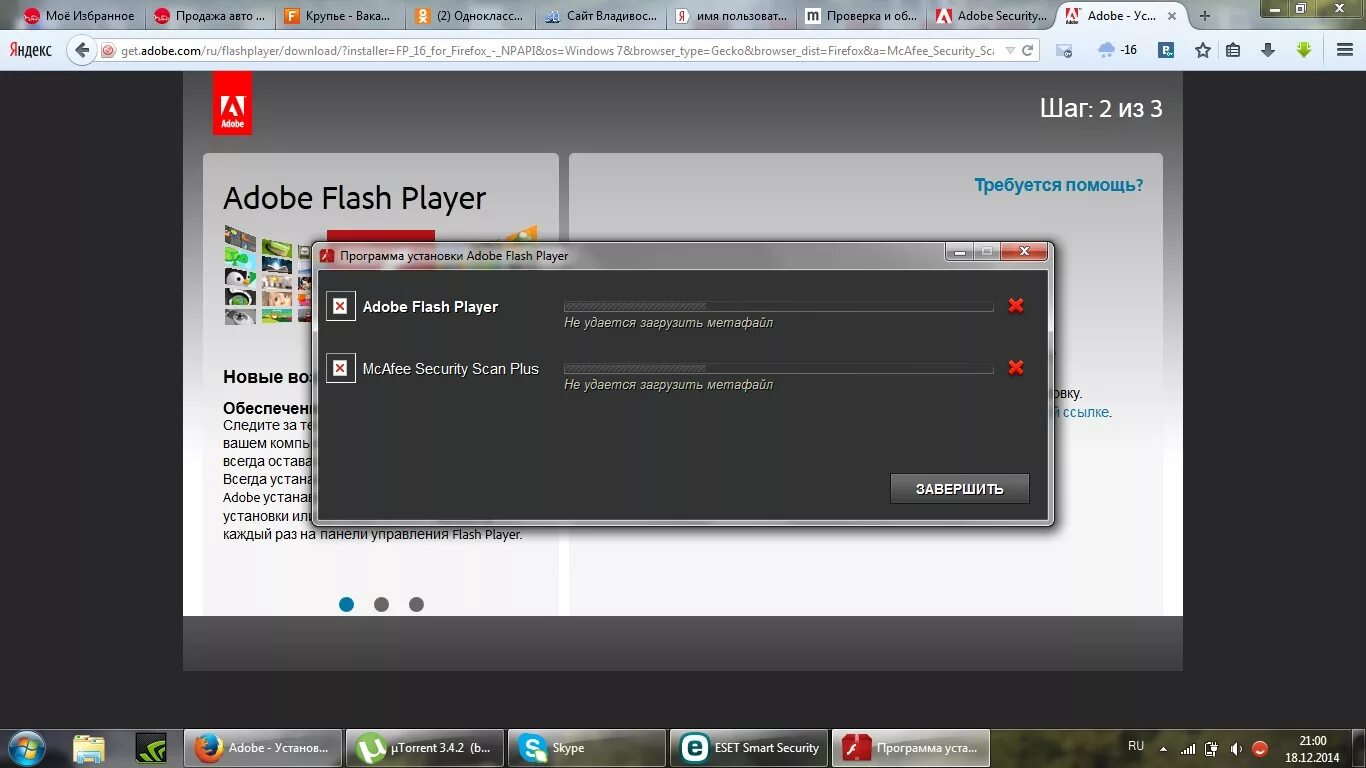The image size is (1366, 768).
Task: Close the active Adobe - Уст... tab
Action: 1172,16
